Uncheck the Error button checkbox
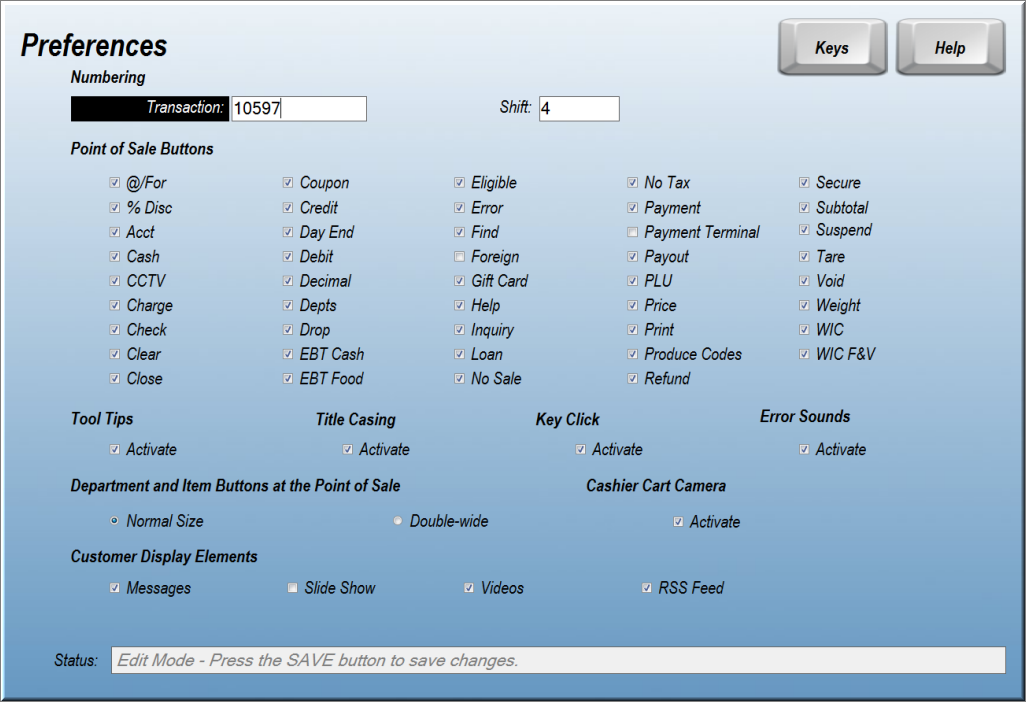Image resolution: width=1026 pixels, height=702 pixels. point(459,207)
